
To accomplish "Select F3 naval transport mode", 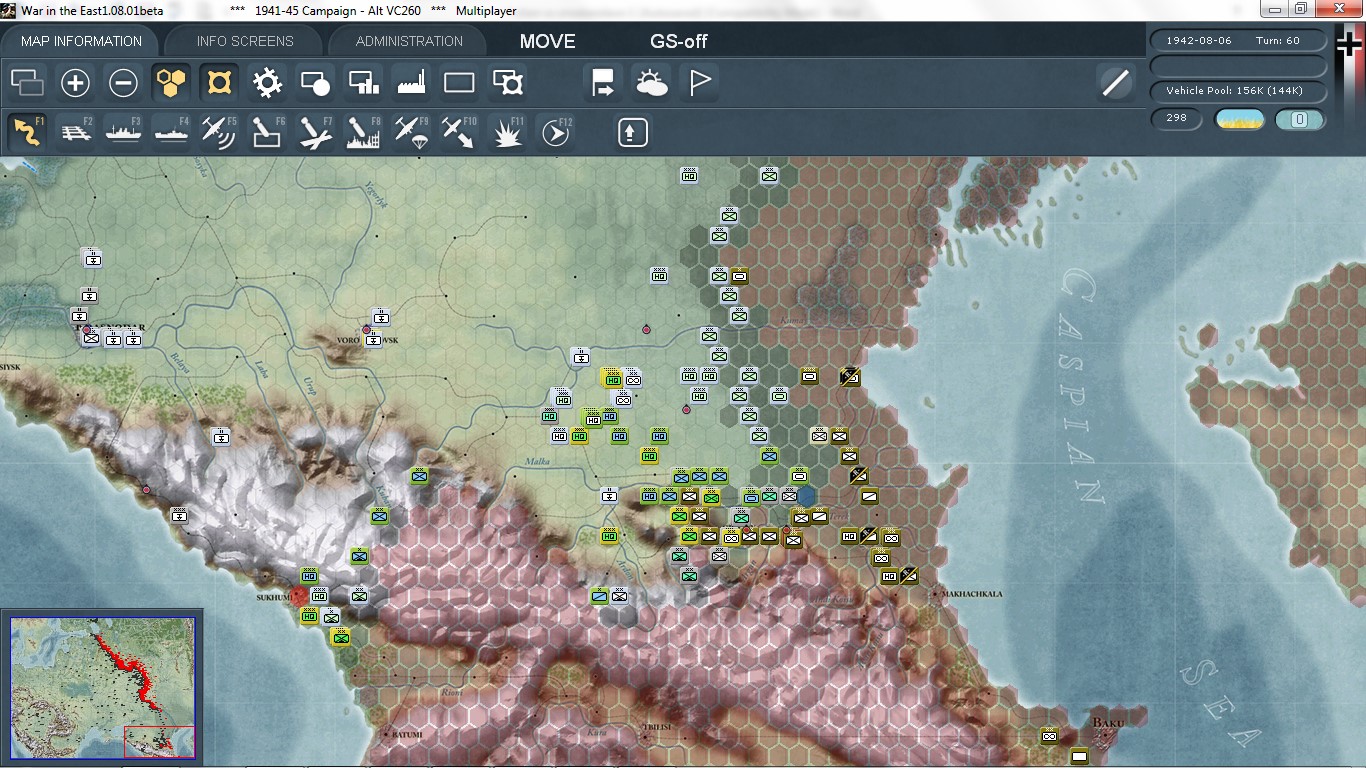I will click(124, 132).
